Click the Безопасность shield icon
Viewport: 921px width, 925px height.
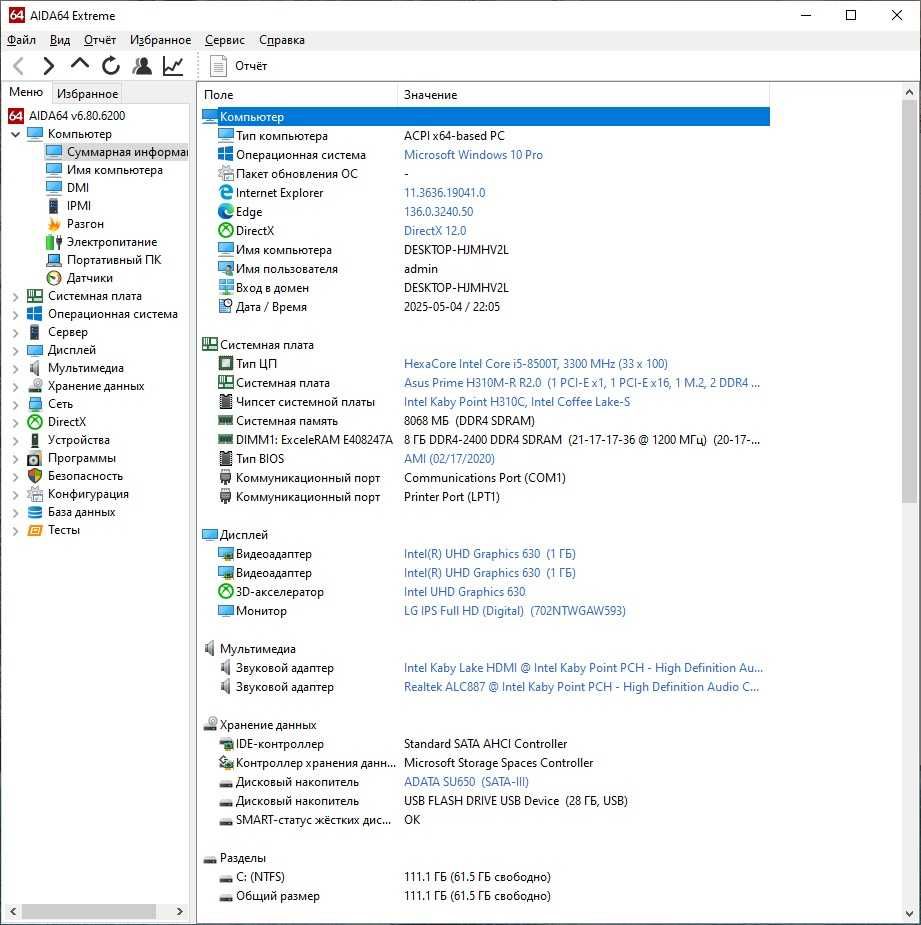pos(35,475)
